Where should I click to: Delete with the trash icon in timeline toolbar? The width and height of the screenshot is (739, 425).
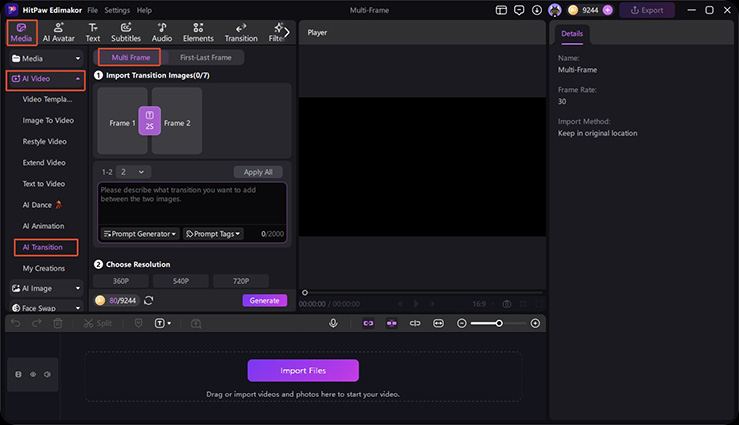(57, 323)
